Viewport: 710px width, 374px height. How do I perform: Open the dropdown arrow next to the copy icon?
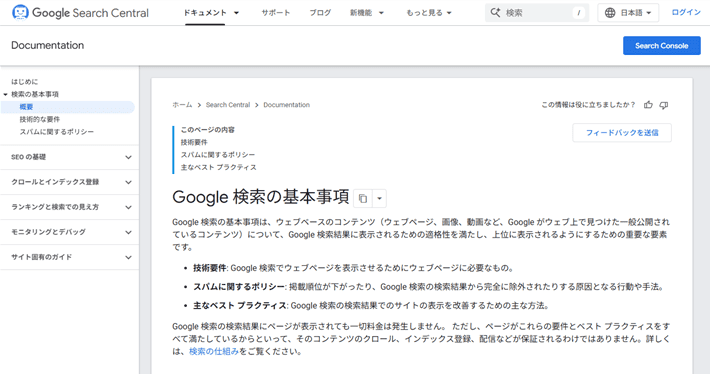click(x=379, y=198)
